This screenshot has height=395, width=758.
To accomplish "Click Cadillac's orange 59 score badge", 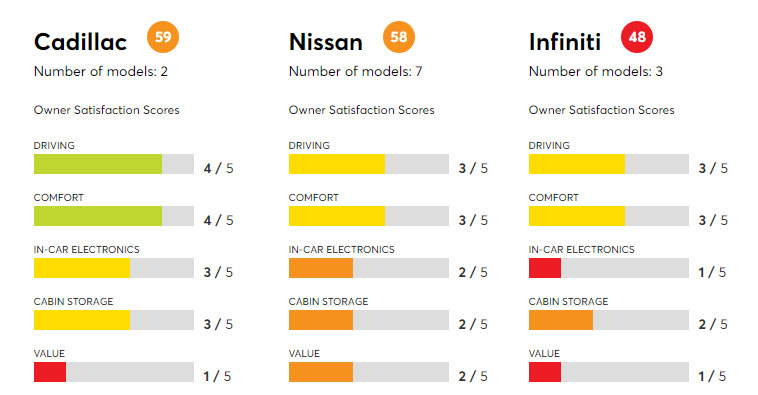I will tap(163, 37).
